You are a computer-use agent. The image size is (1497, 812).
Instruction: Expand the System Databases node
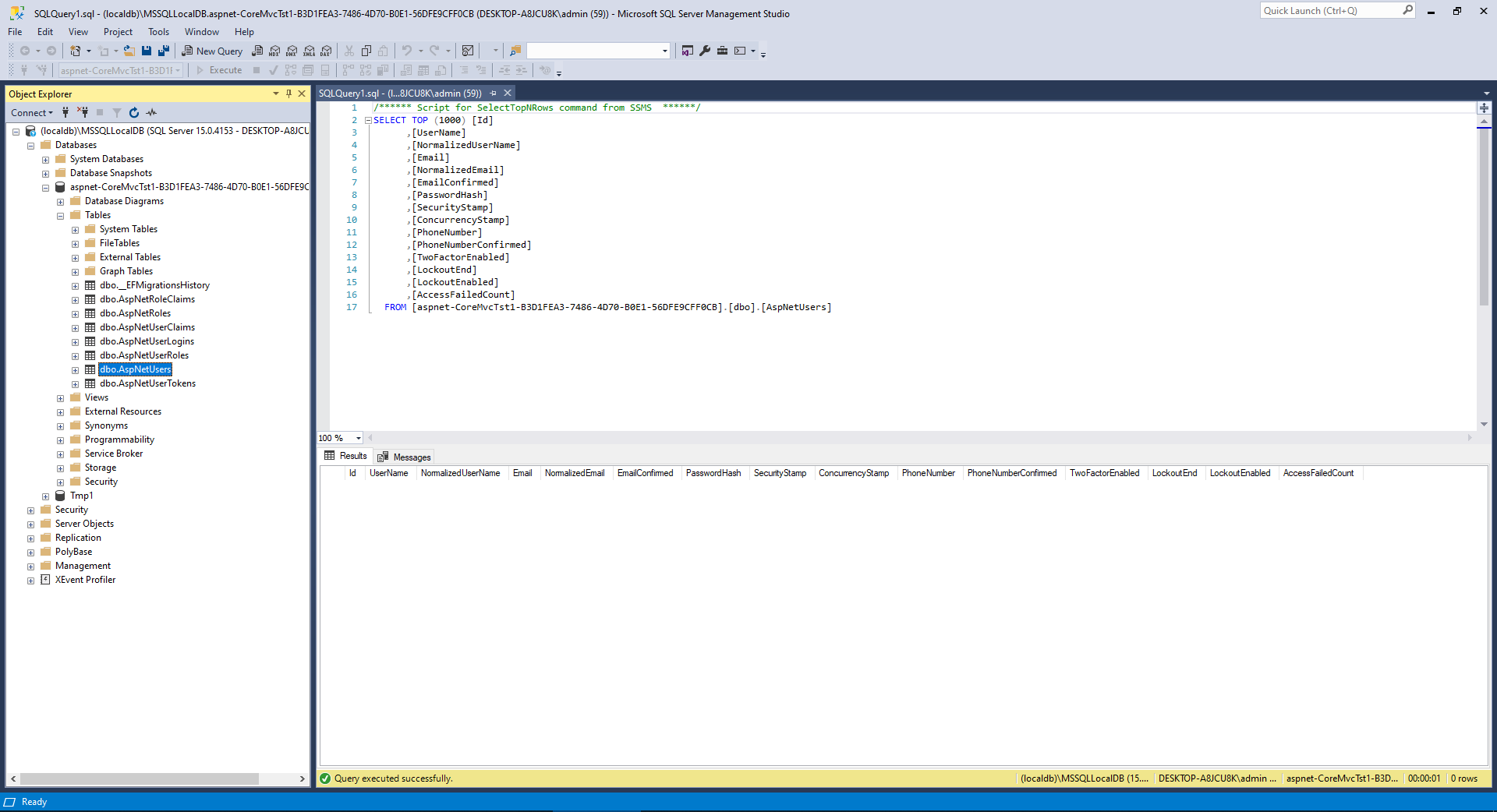point(45,160)
